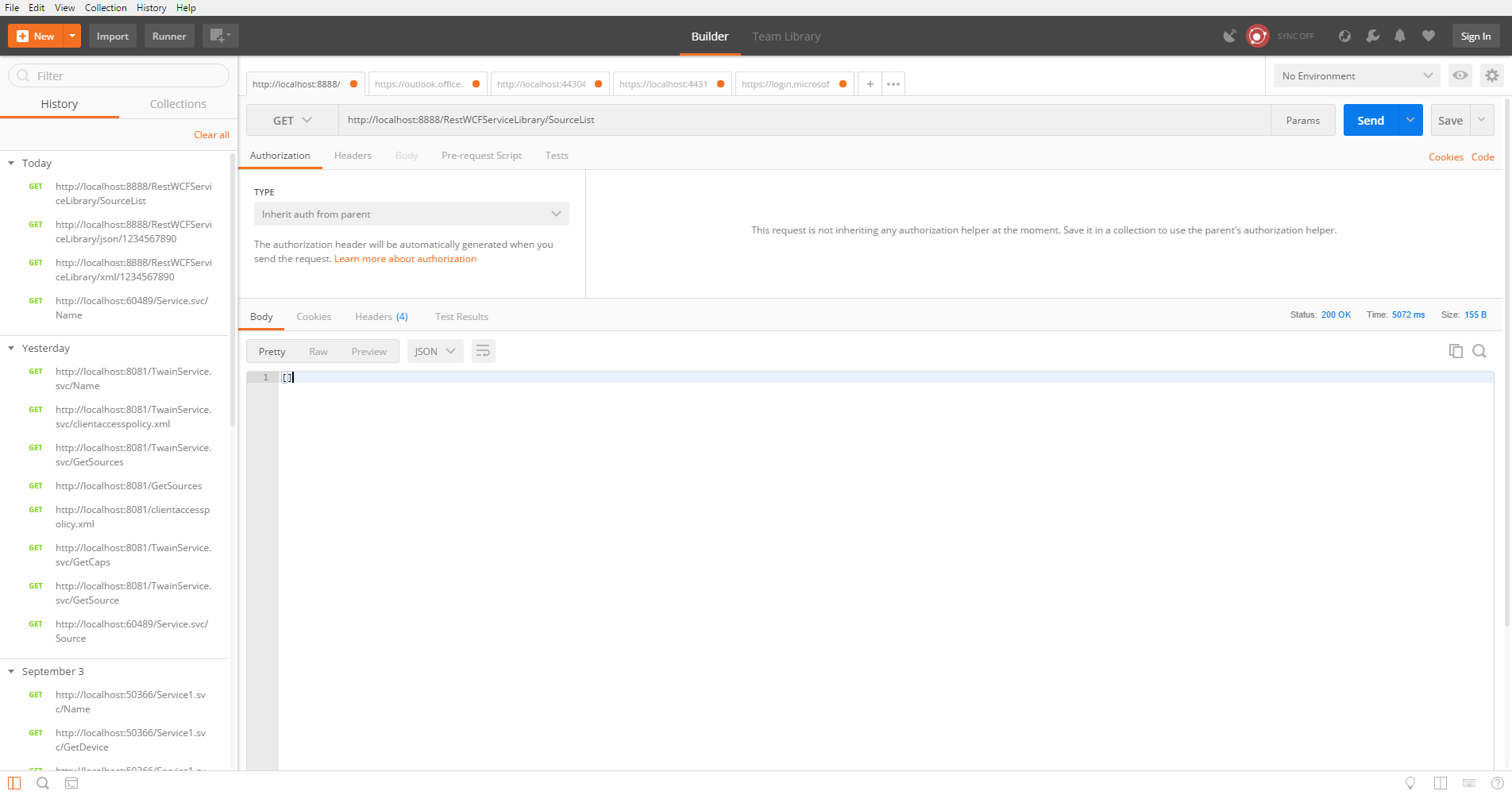
Task: Click the Clear all link
Action: click(x=210, y=134)
